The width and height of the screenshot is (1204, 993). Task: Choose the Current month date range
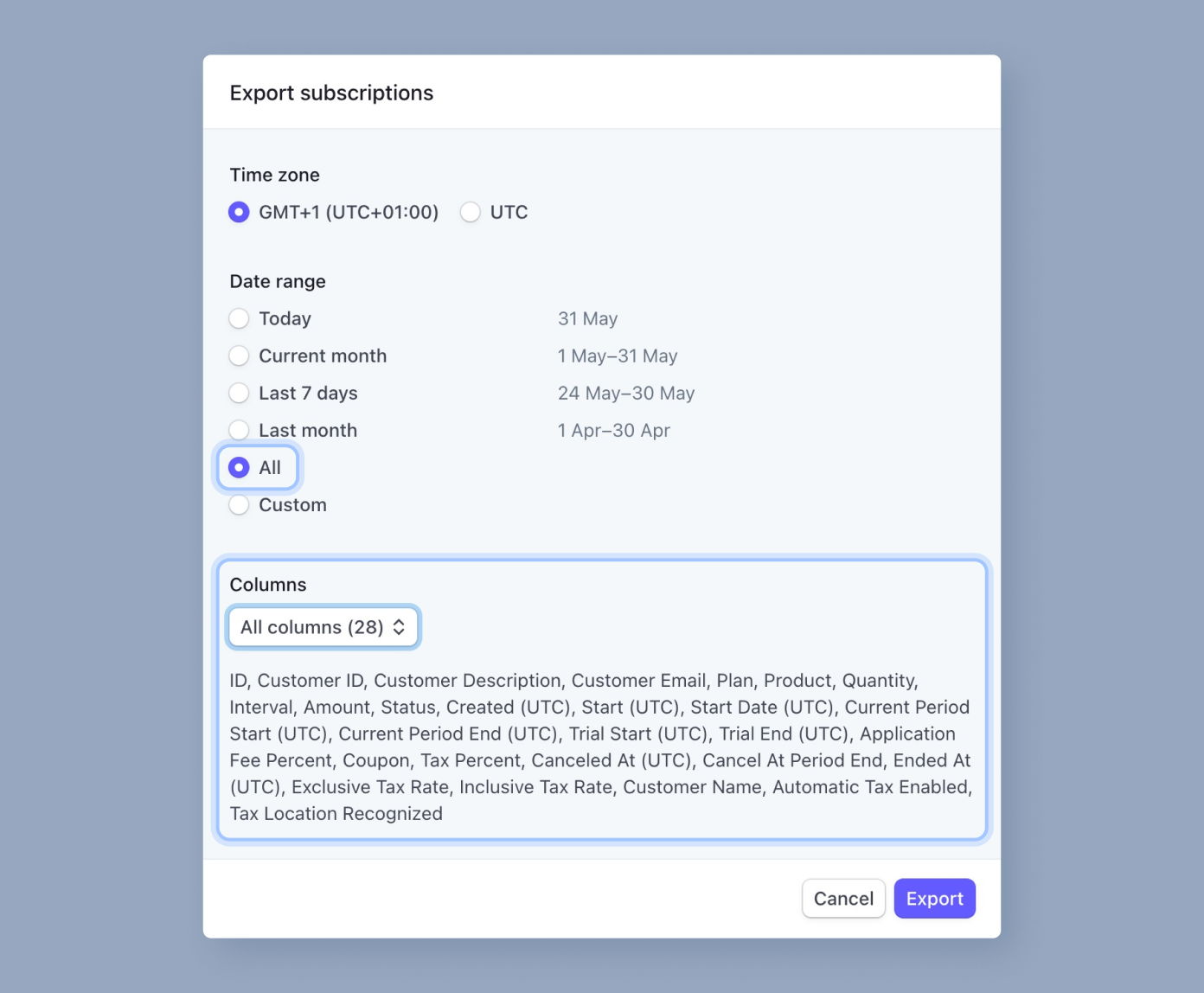(x=239, y=356)
